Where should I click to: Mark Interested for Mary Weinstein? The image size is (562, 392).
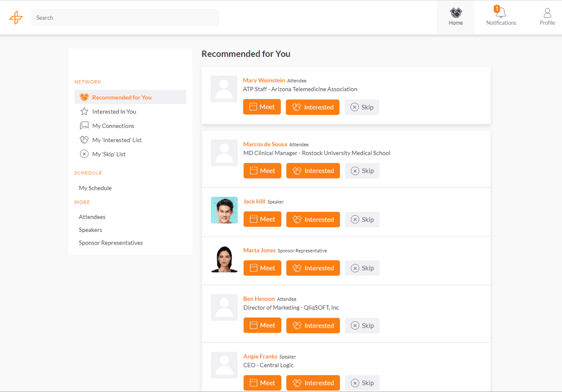(x=313, y=107)
